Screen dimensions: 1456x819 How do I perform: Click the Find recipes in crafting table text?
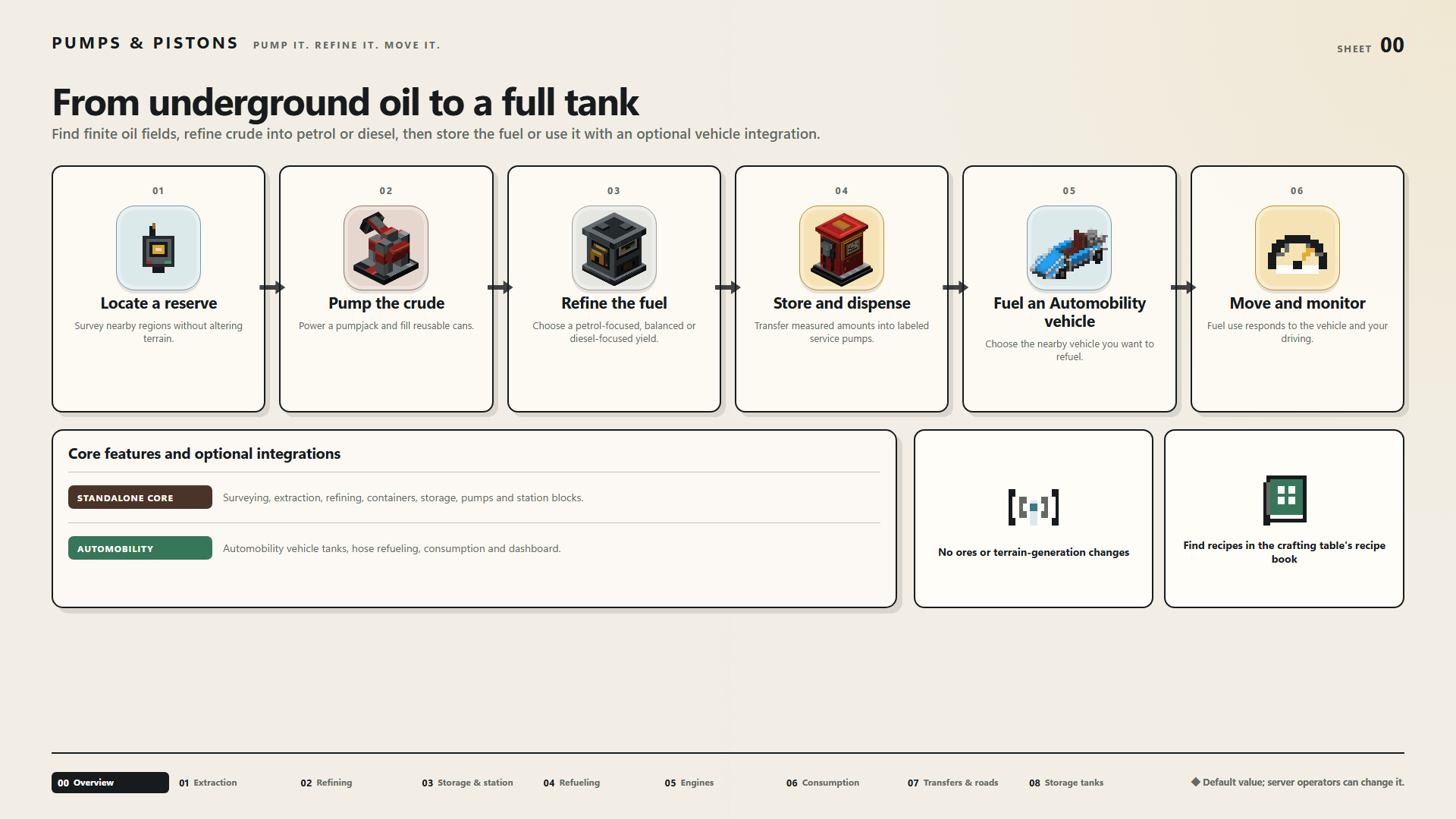point(1284,552)
